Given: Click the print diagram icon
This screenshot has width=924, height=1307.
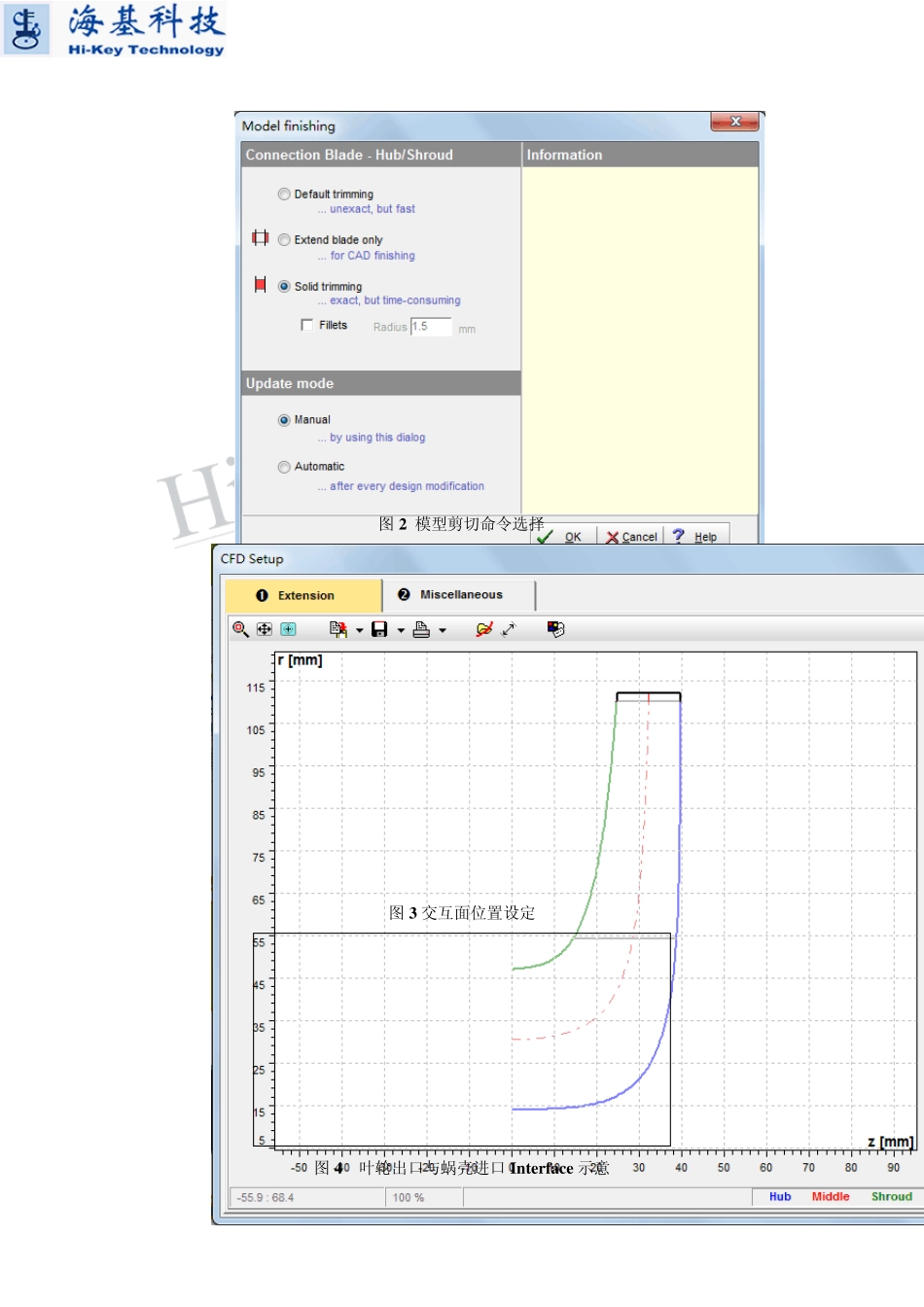Looking at the screenshot, I should tap(421, 629).
